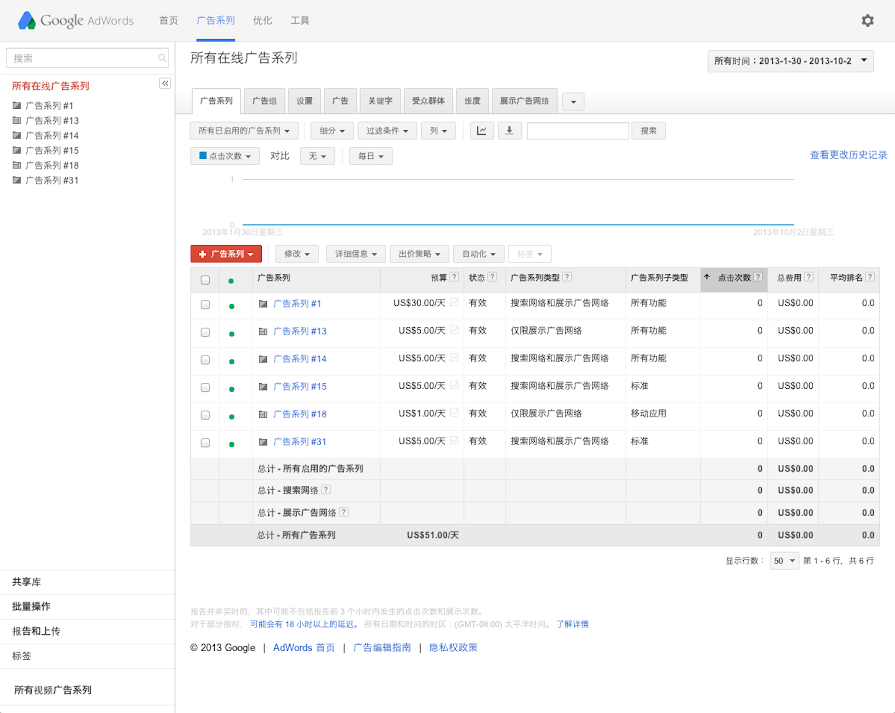
Task: Open the date range dropdown
Action: click(790, 61)
